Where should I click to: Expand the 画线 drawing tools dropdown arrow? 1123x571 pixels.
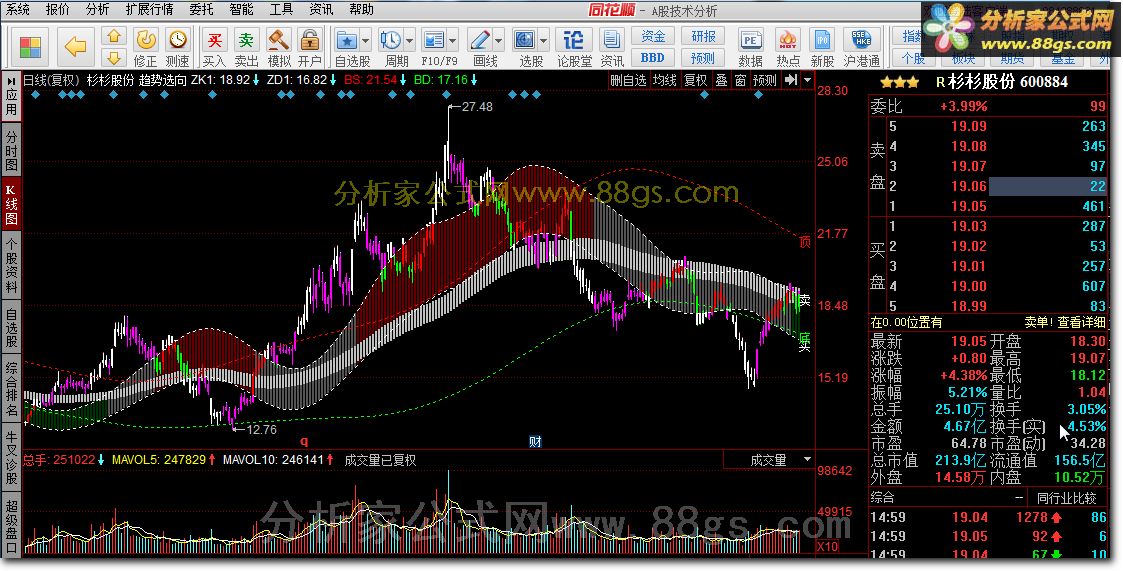click(498, 40)
